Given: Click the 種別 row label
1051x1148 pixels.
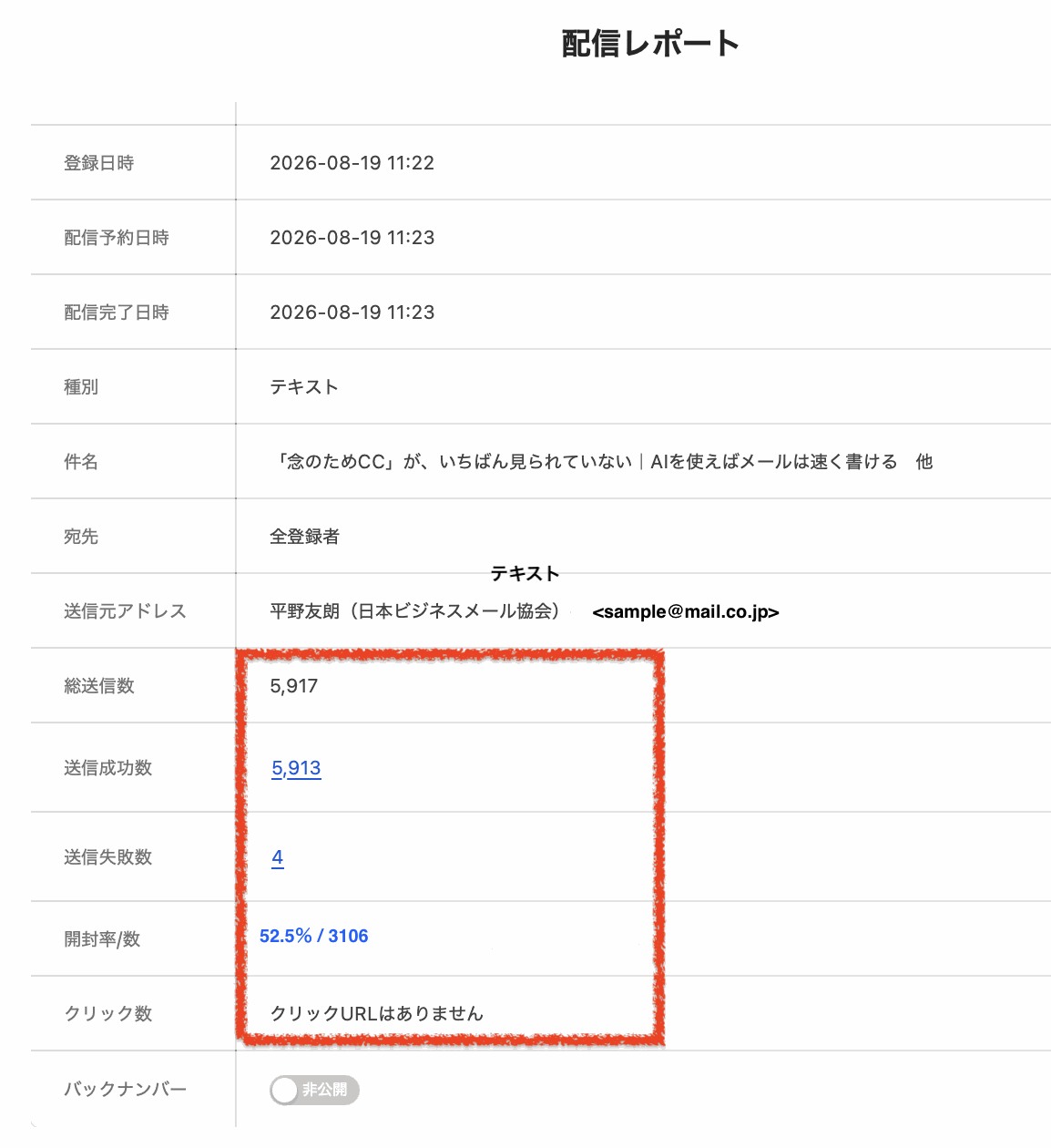Looking at the screenshot, I should [81, 387].
